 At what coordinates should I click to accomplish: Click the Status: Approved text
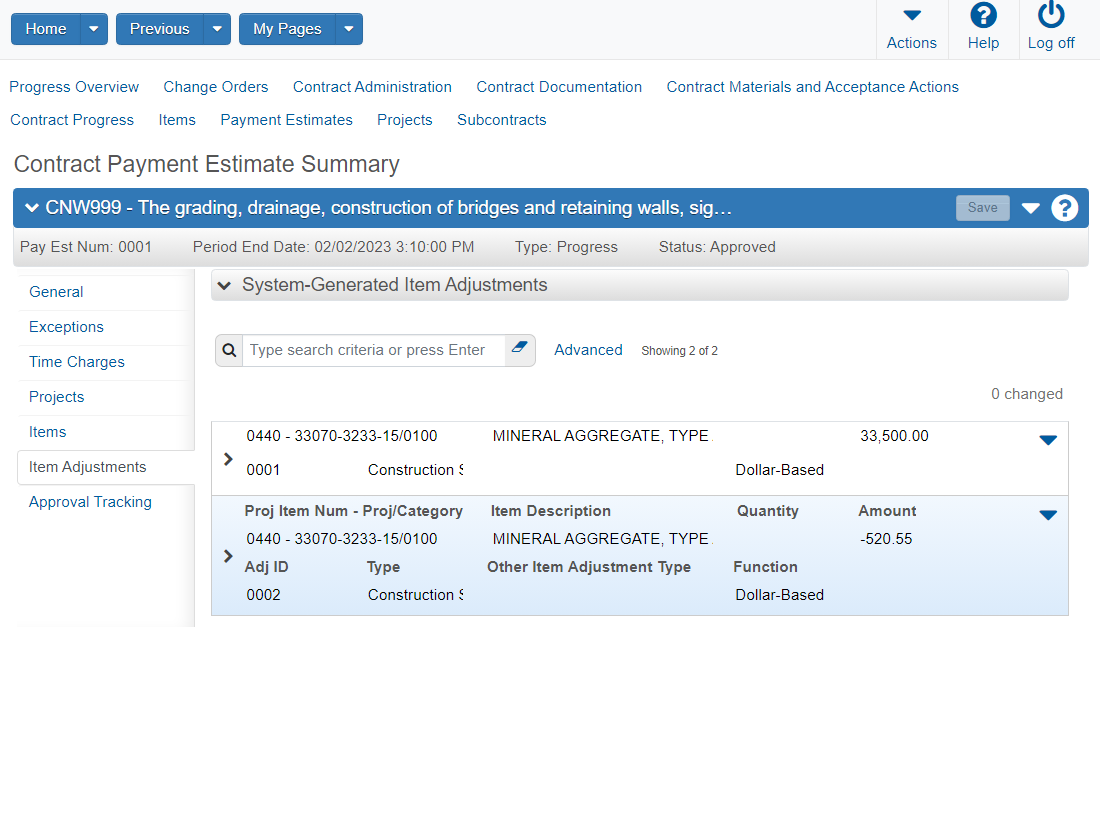(x=717, y=247)
